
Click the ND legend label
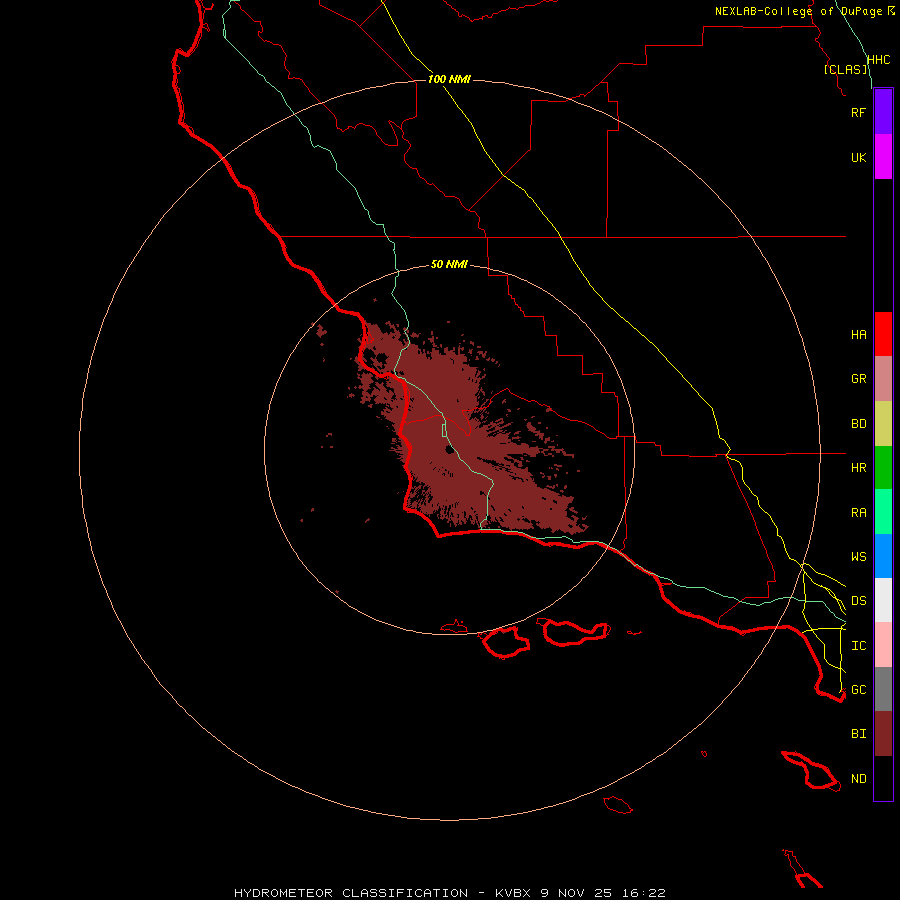[859, 779]
